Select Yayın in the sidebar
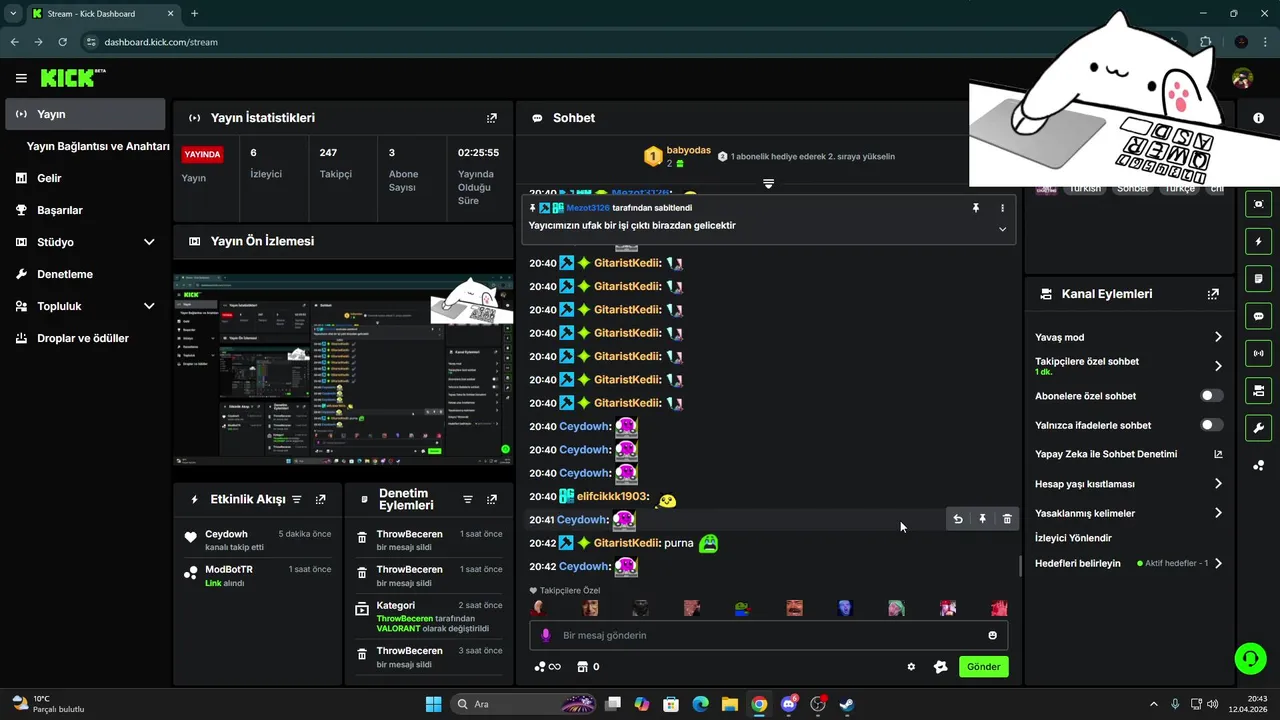The image size is (1280, 720). (x=85, y=114)
